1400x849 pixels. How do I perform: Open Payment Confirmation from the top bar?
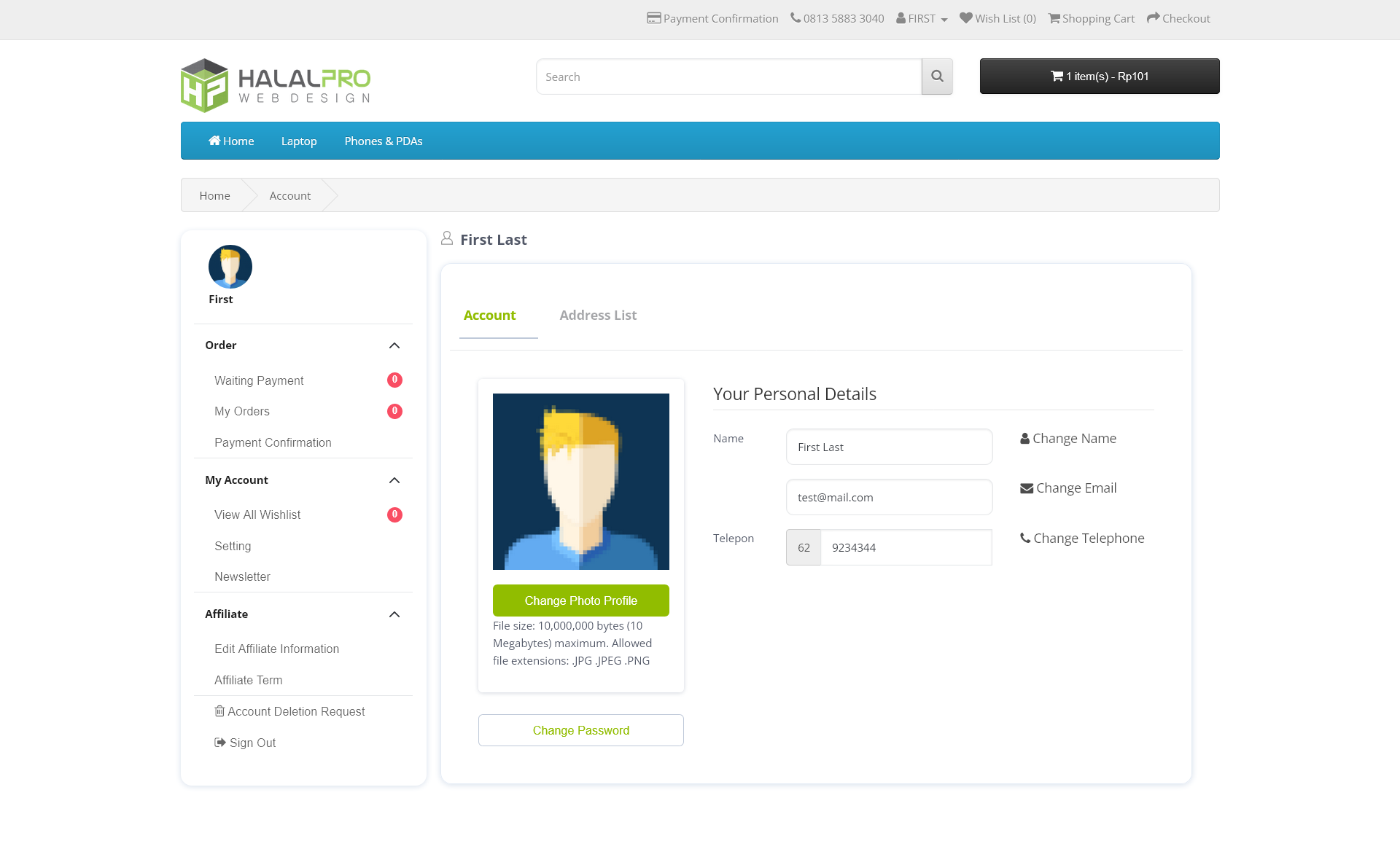coord(712,18)
